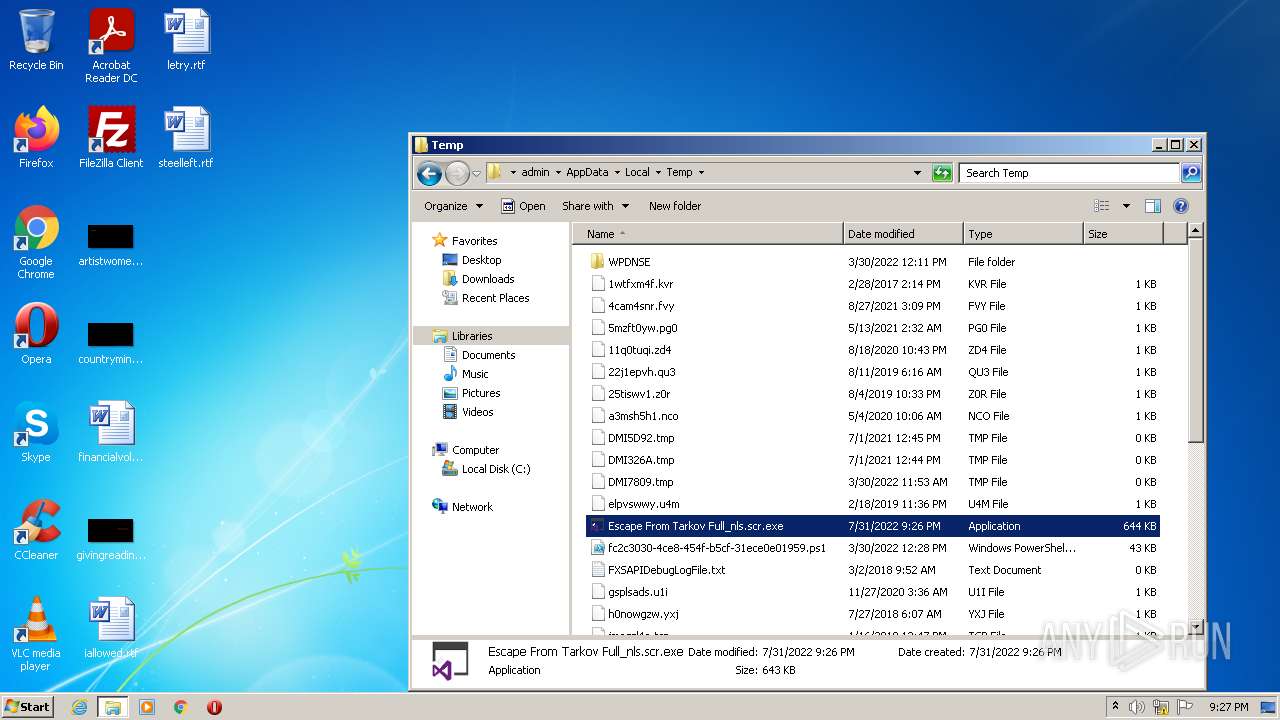This screenshot has height=720, width=1280.
Task: Expand the Temp breadcrumb arrow
Action: [701, 173]
